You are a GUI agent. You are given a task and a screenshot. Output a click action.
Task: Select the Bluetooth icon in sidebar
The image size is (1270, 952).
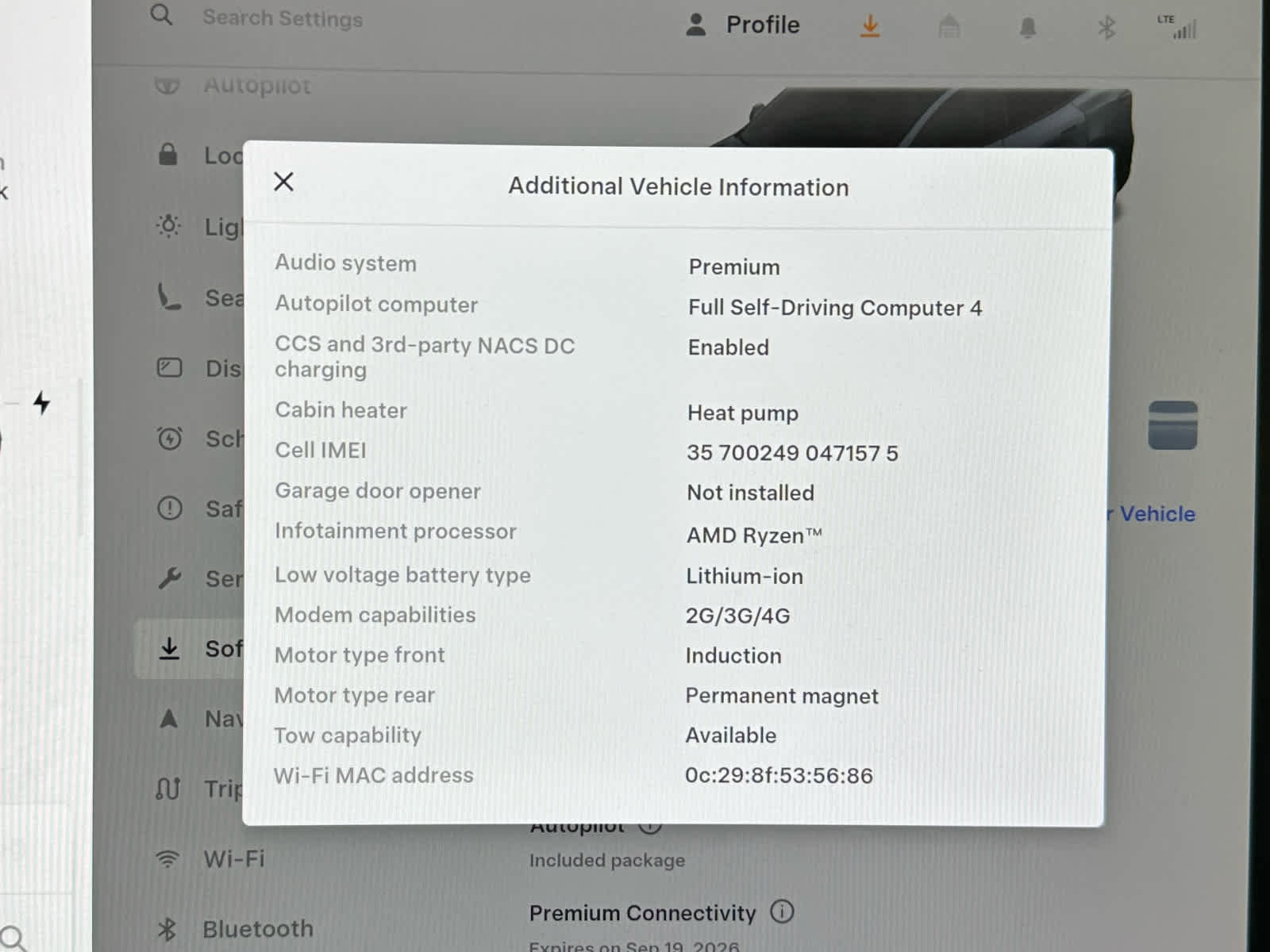[x=168, y=928]
